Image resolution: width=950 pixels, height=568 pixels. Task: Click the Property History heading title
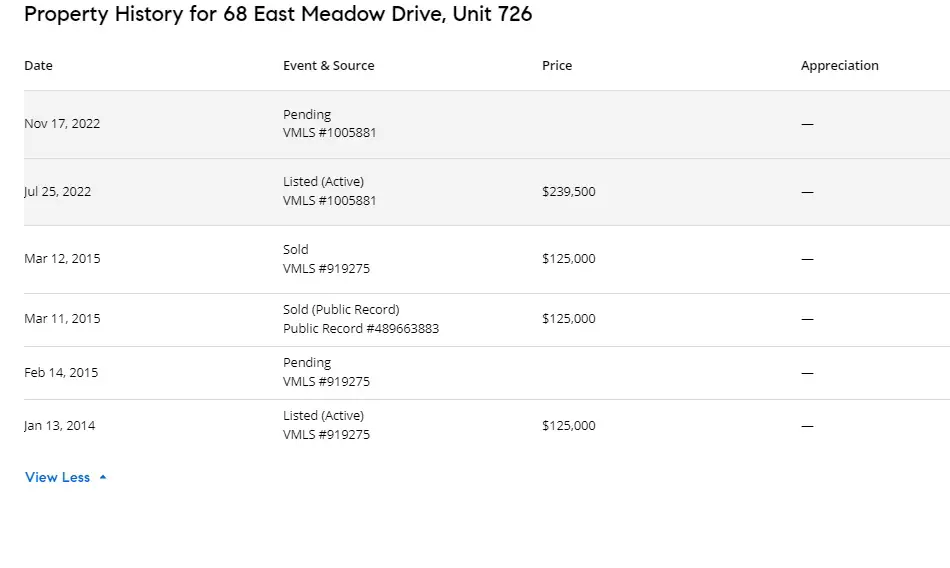[x=278, y=14]
